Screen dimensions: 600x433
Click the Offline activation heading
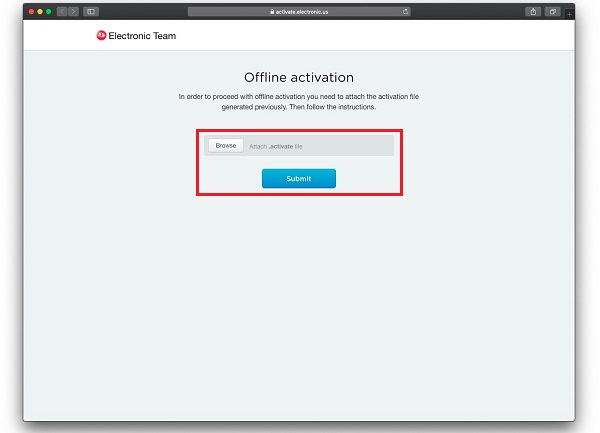tap(299, 77)
